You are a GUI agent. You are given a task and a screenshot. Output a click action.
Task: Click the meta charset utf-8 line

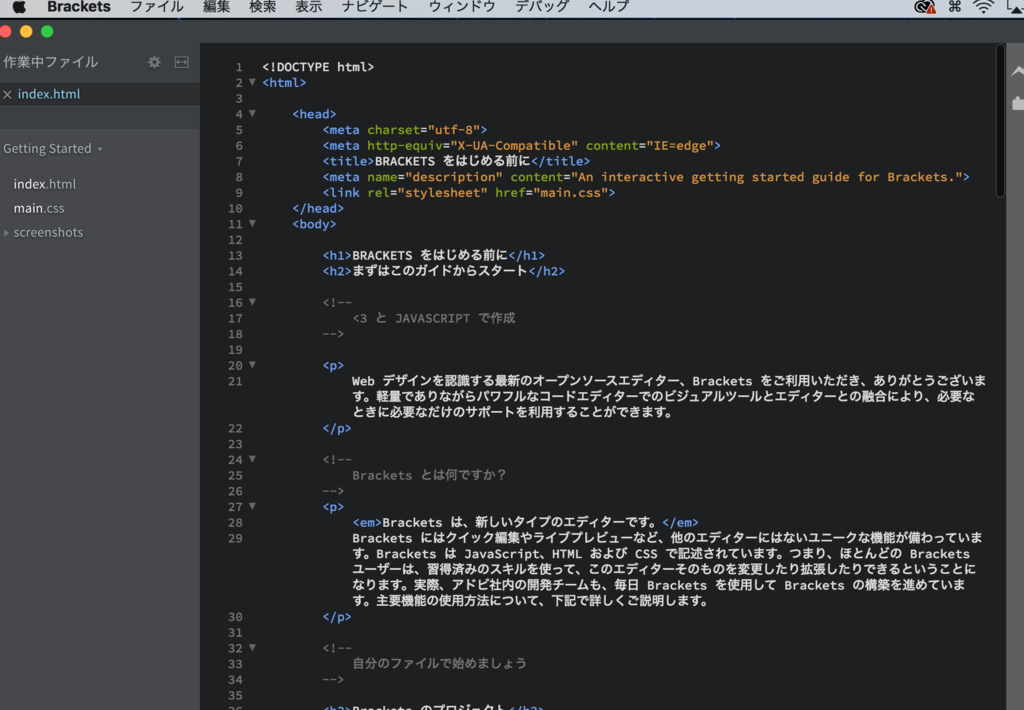point(405,130)
